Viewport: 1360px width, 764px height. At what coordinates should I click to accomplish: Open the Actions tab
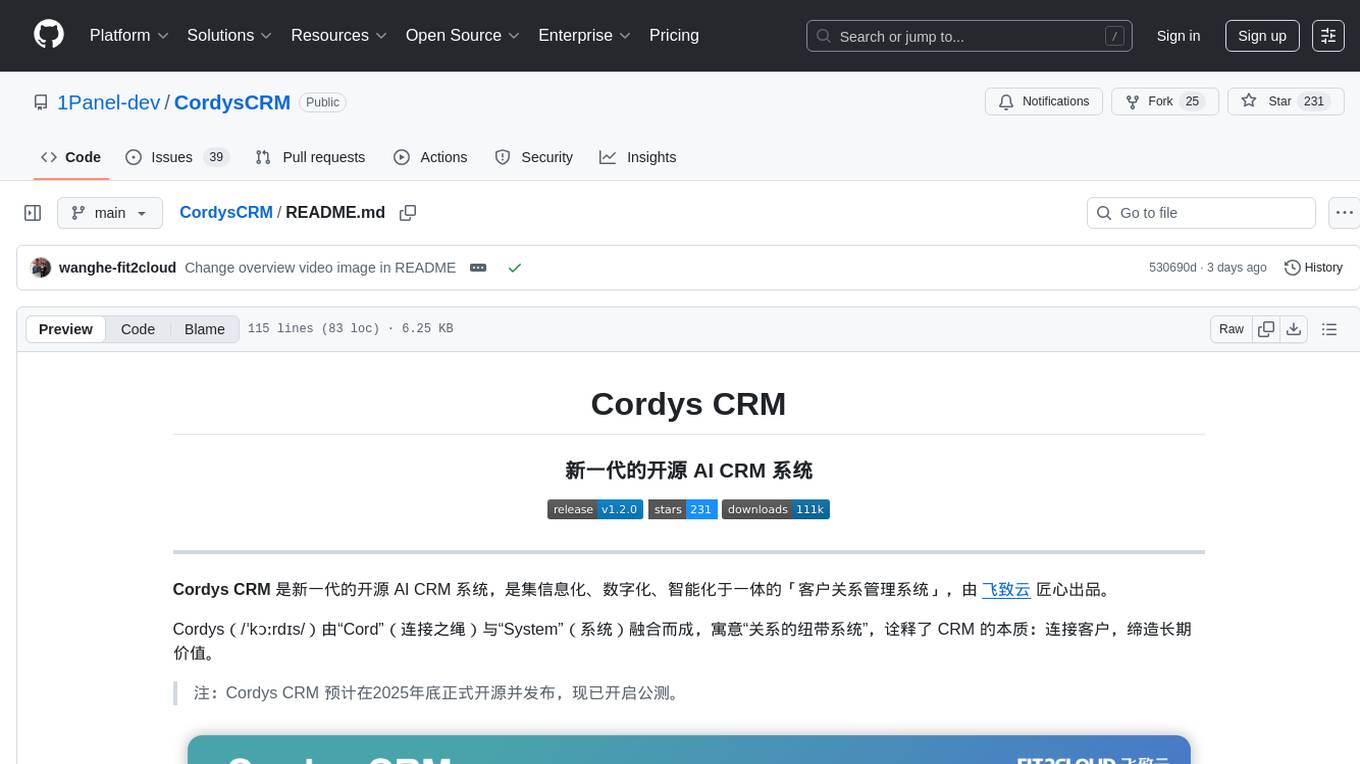click(x=430, y=157)
